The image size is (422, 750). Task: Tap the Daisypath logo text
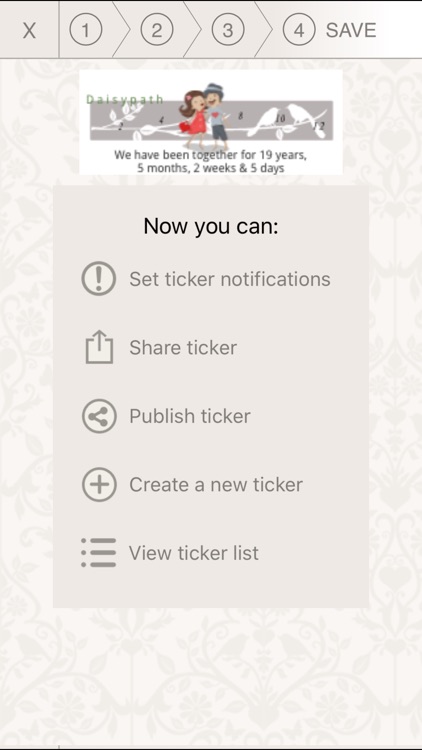pos(125,99)
